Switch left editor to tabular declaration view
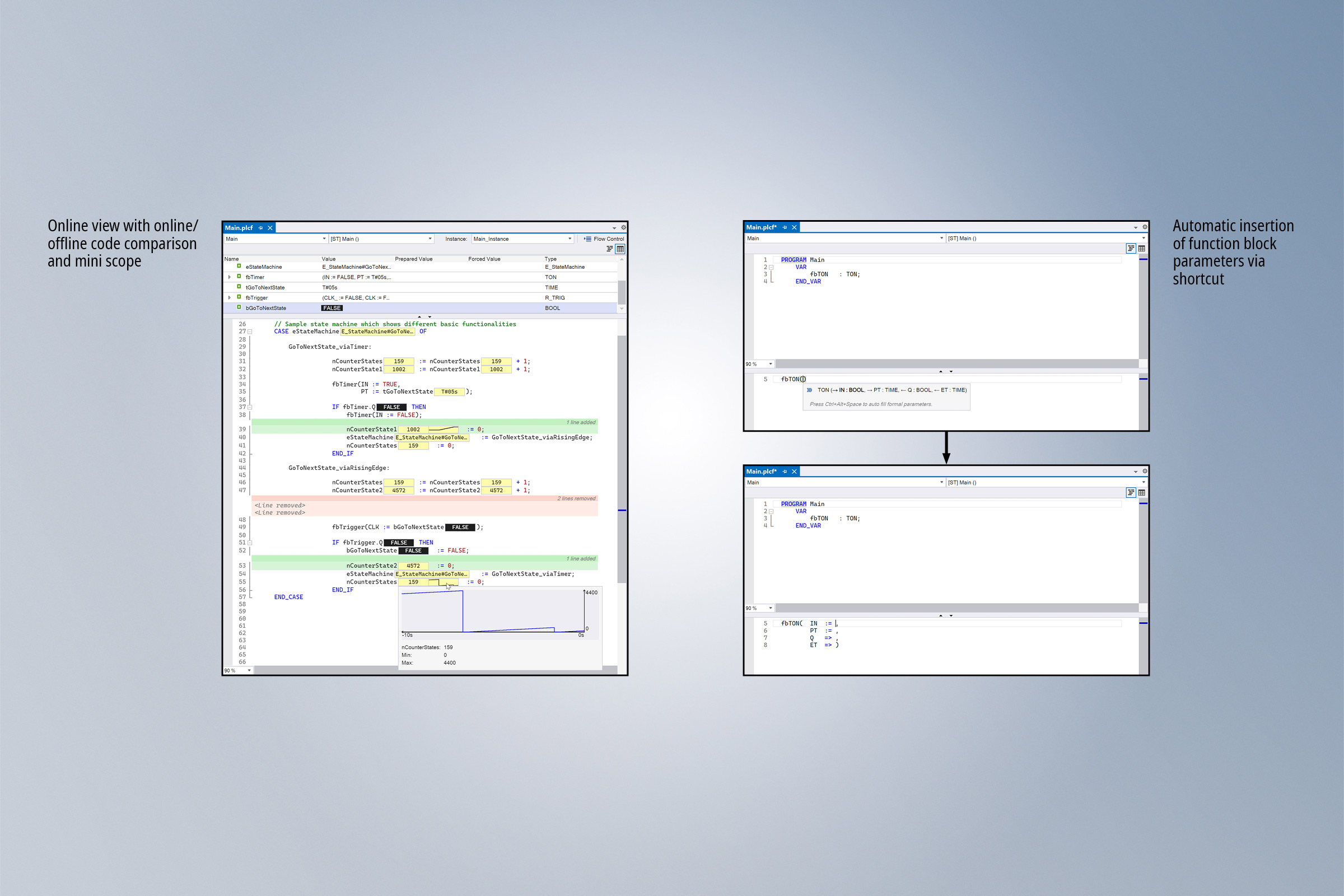The height and width of the screenshot is (896, 1344). [620, 249]
